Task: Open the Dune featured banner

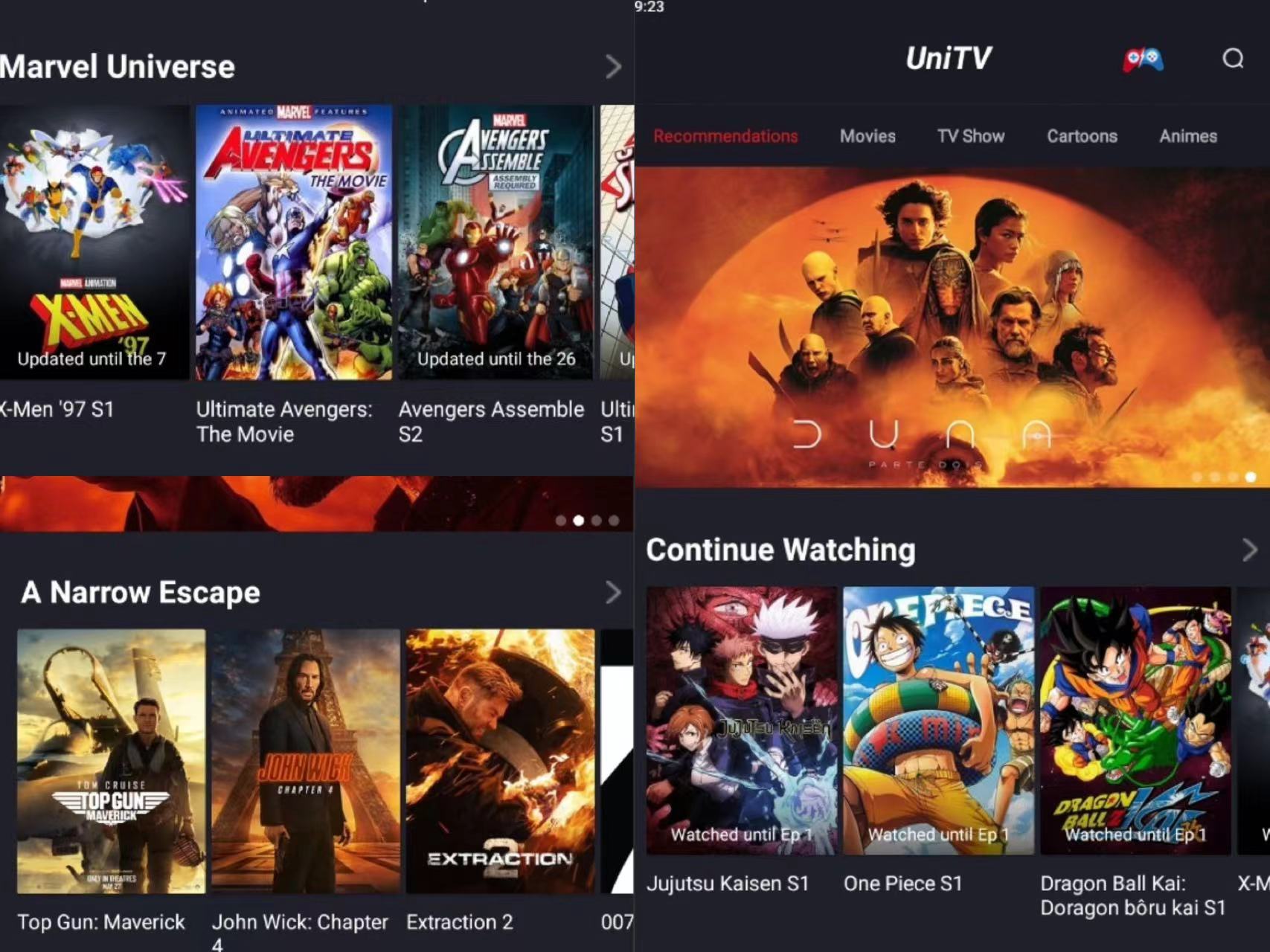Action: (952, 327)
